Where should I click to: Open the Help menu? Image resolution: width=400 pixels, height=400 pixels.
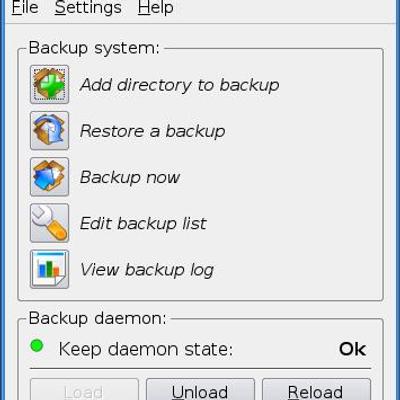tap(156, 7)
